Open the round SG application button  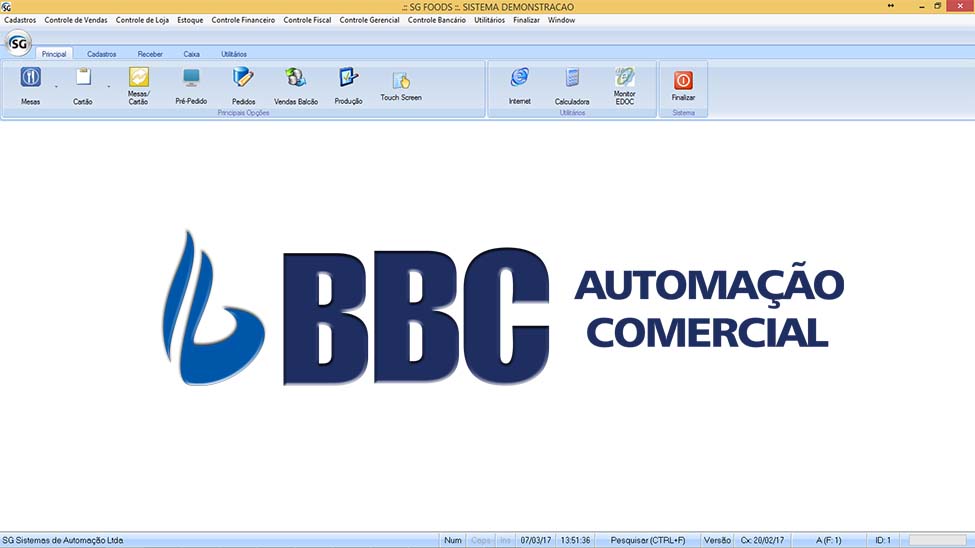click(18, 43)
